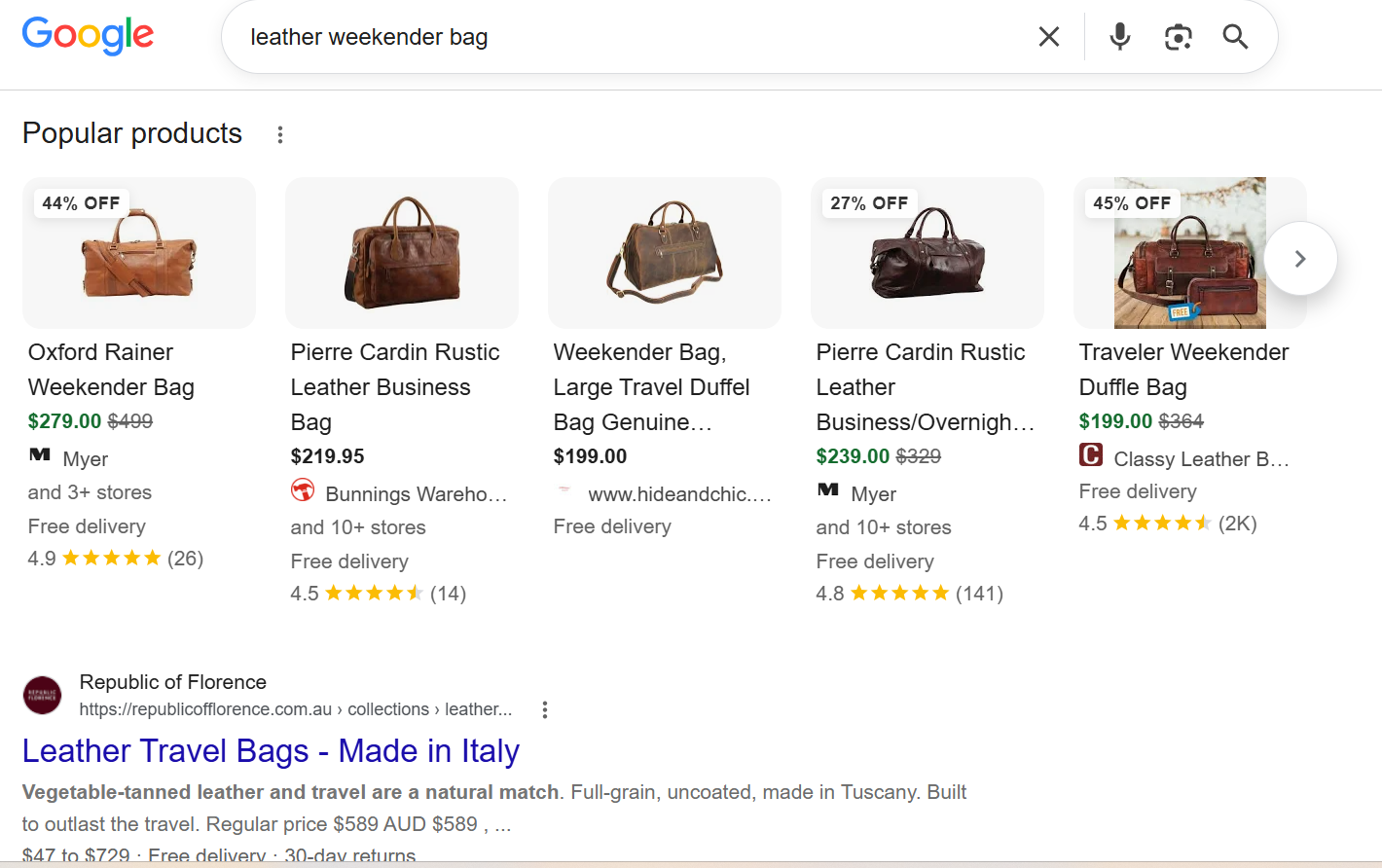Click Weekender Bag, Large Travel Duffel title
The image size is (1382, 868).
coord(652,387)
